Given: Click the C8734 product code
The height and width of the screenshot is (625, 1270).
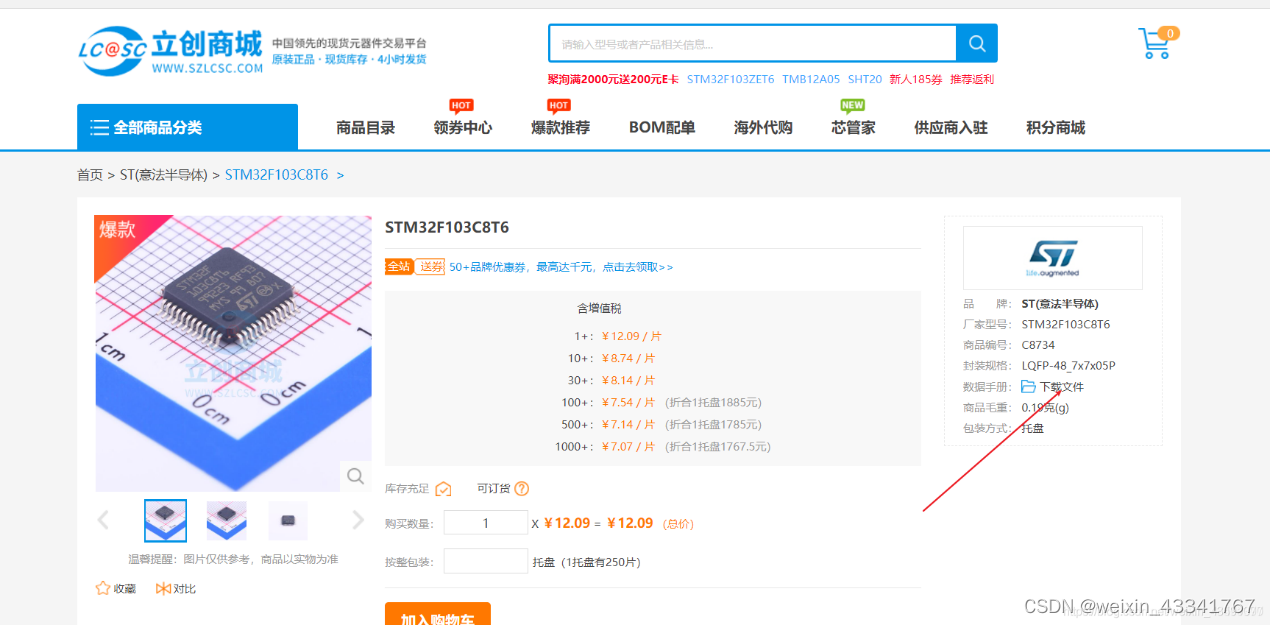Looking at the screenshot, I should 1038,345.
